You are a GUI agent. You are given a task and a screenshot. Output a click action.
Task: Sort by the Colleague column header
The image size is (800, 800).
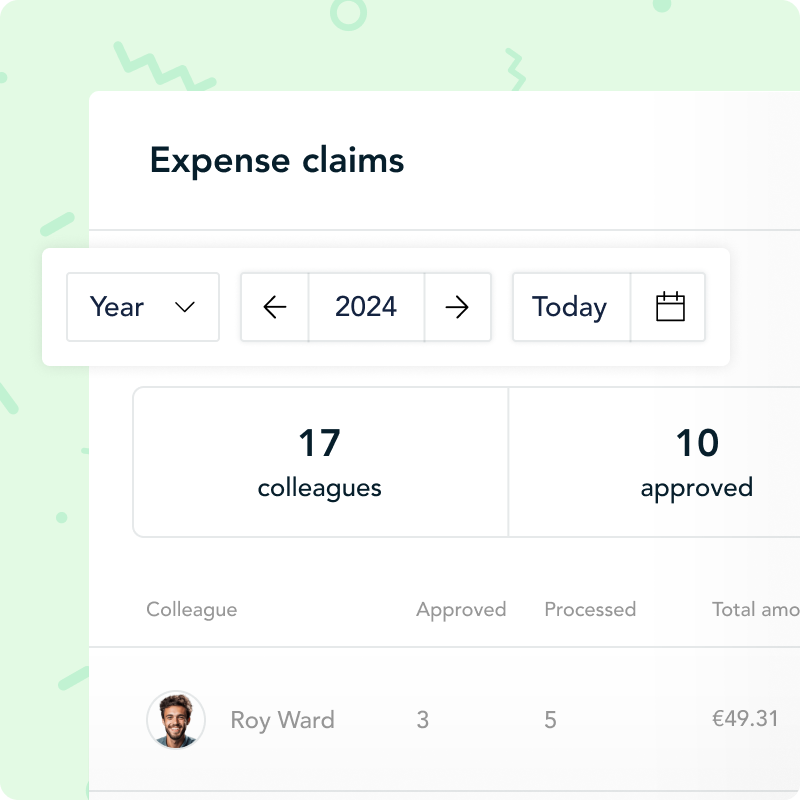192,609
